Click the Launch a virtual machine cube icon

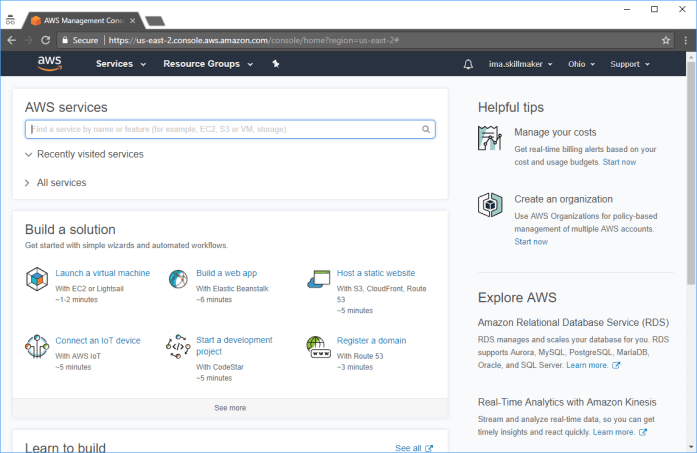pos(37,279)
